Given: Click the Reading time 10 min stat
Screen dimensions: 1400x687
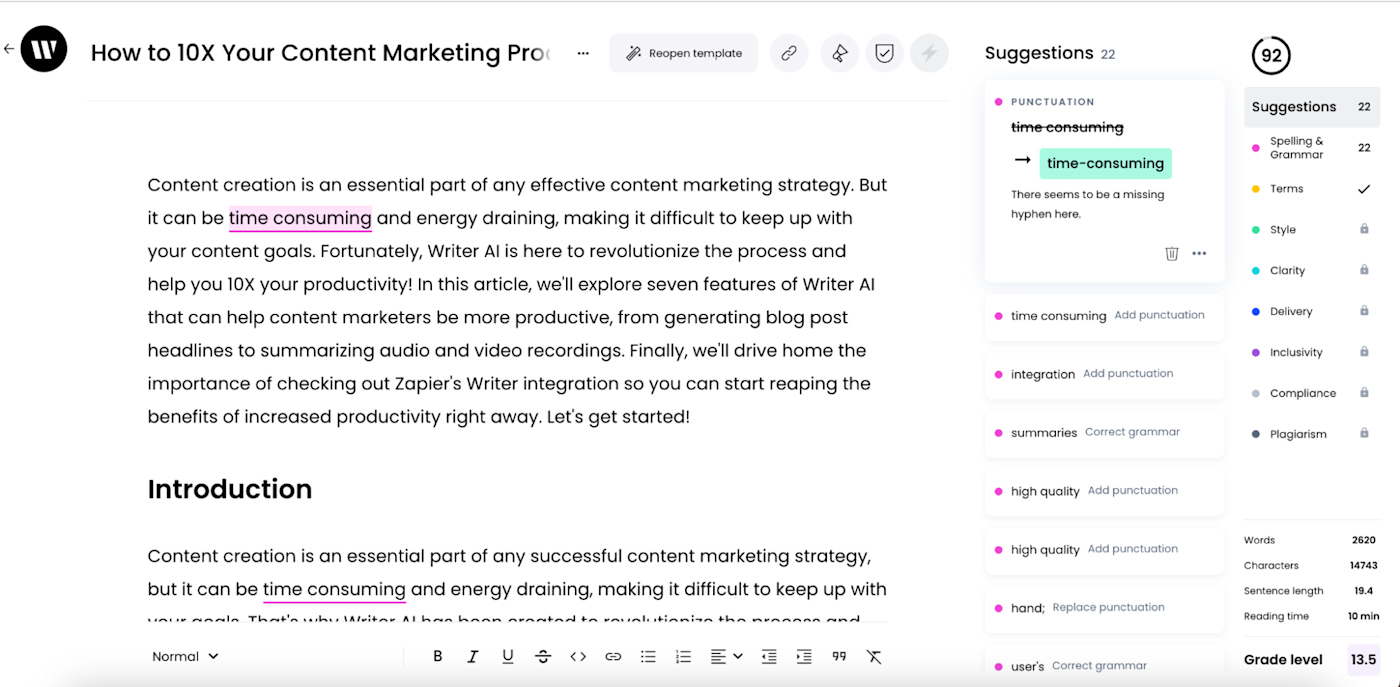Looking at the screenshot, I should point(1311,616).
